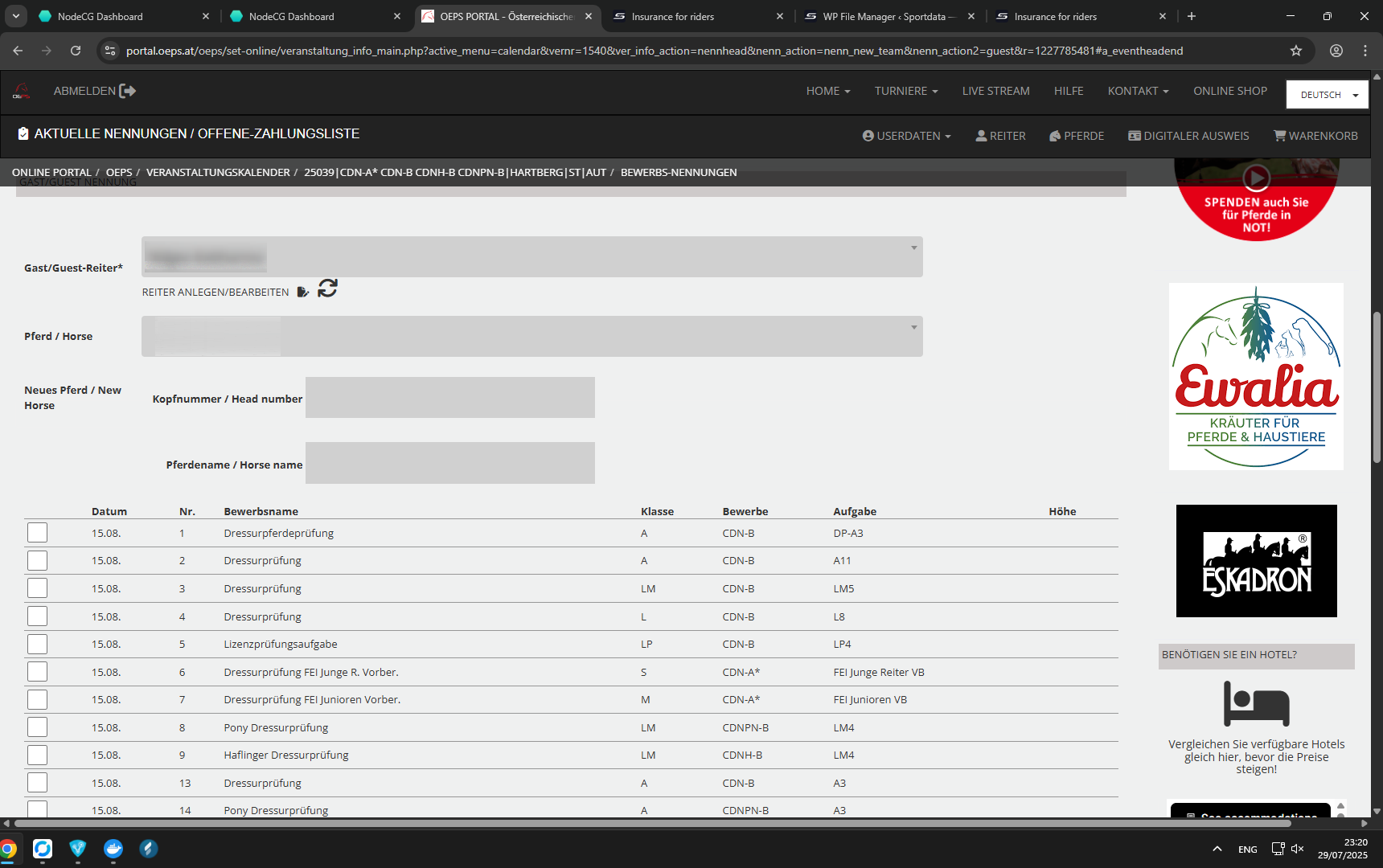Click VERANSTALTUNGSKALENDER breadcrumb
The width and height of the screenshot is (1383, 868).
218,172
